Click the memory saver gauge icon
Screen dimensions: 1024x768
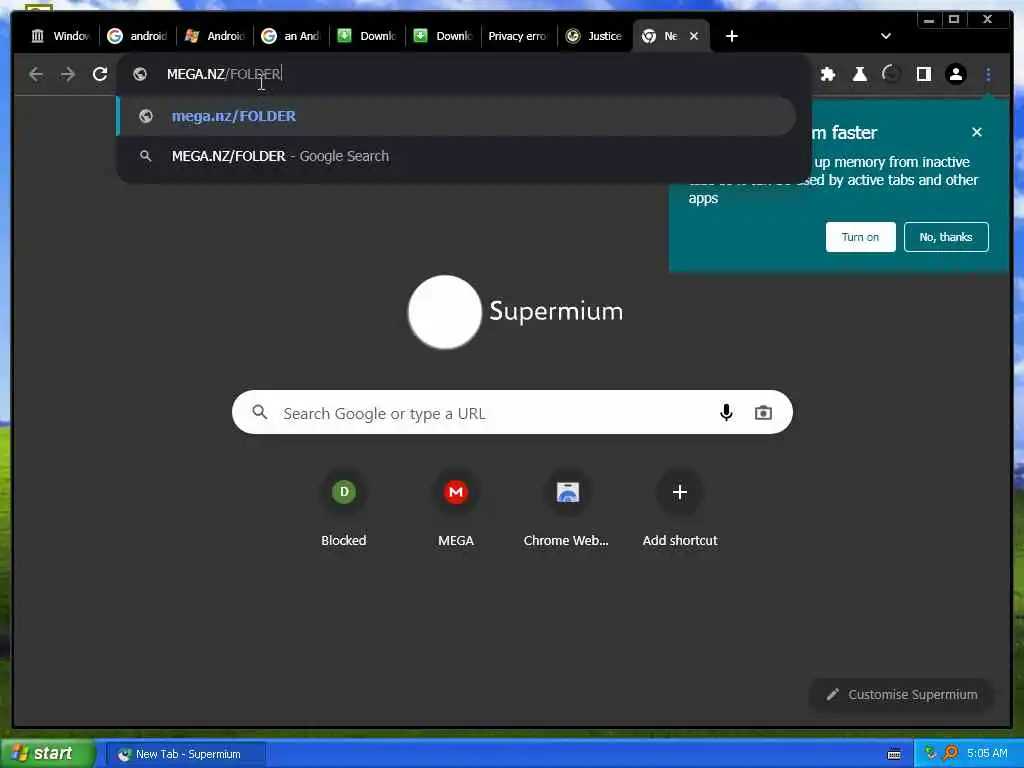pyautogui.click(x=891, y=74)
